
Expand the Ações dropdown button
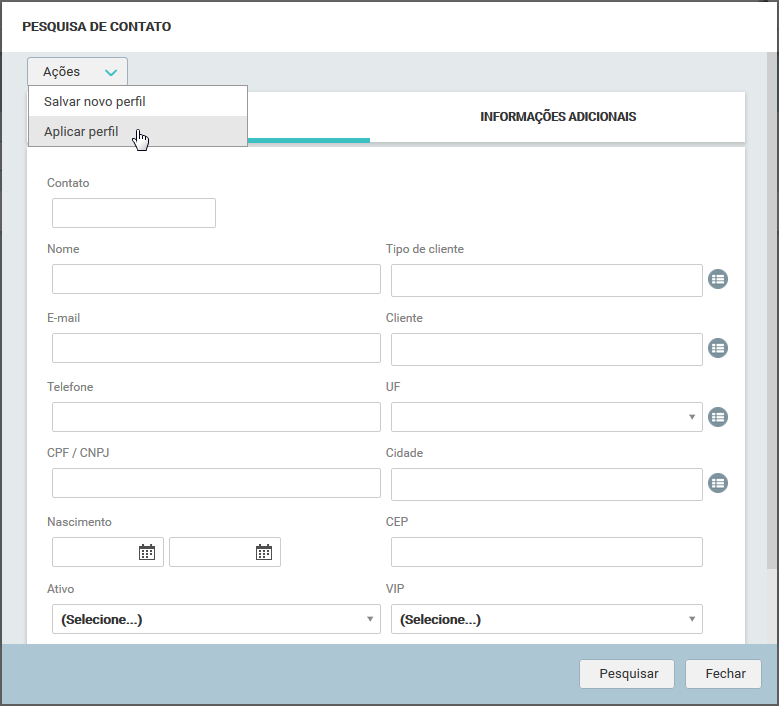click(78, 72)
